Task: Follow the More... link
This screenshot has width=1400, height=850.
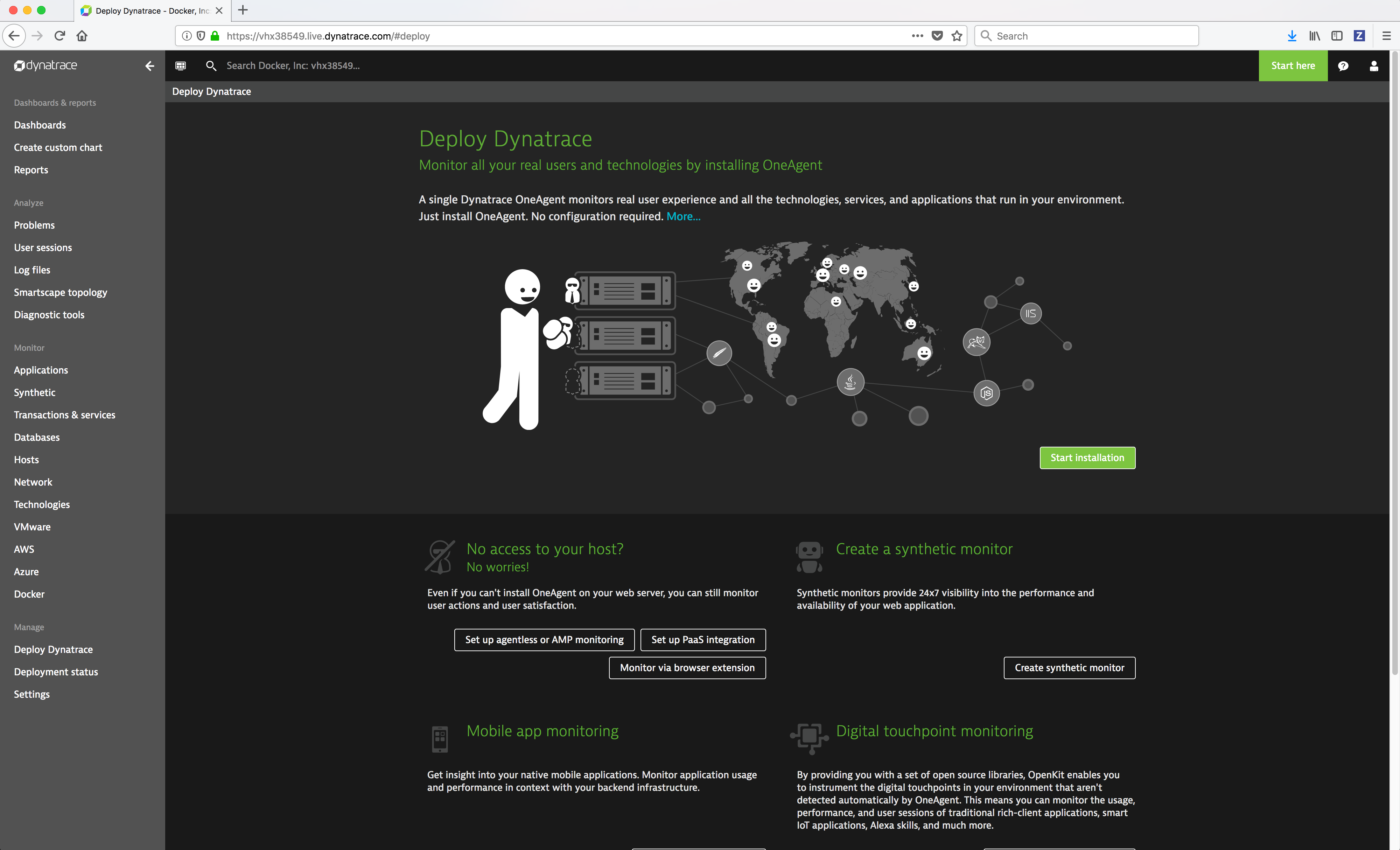Action: (683, 216)
